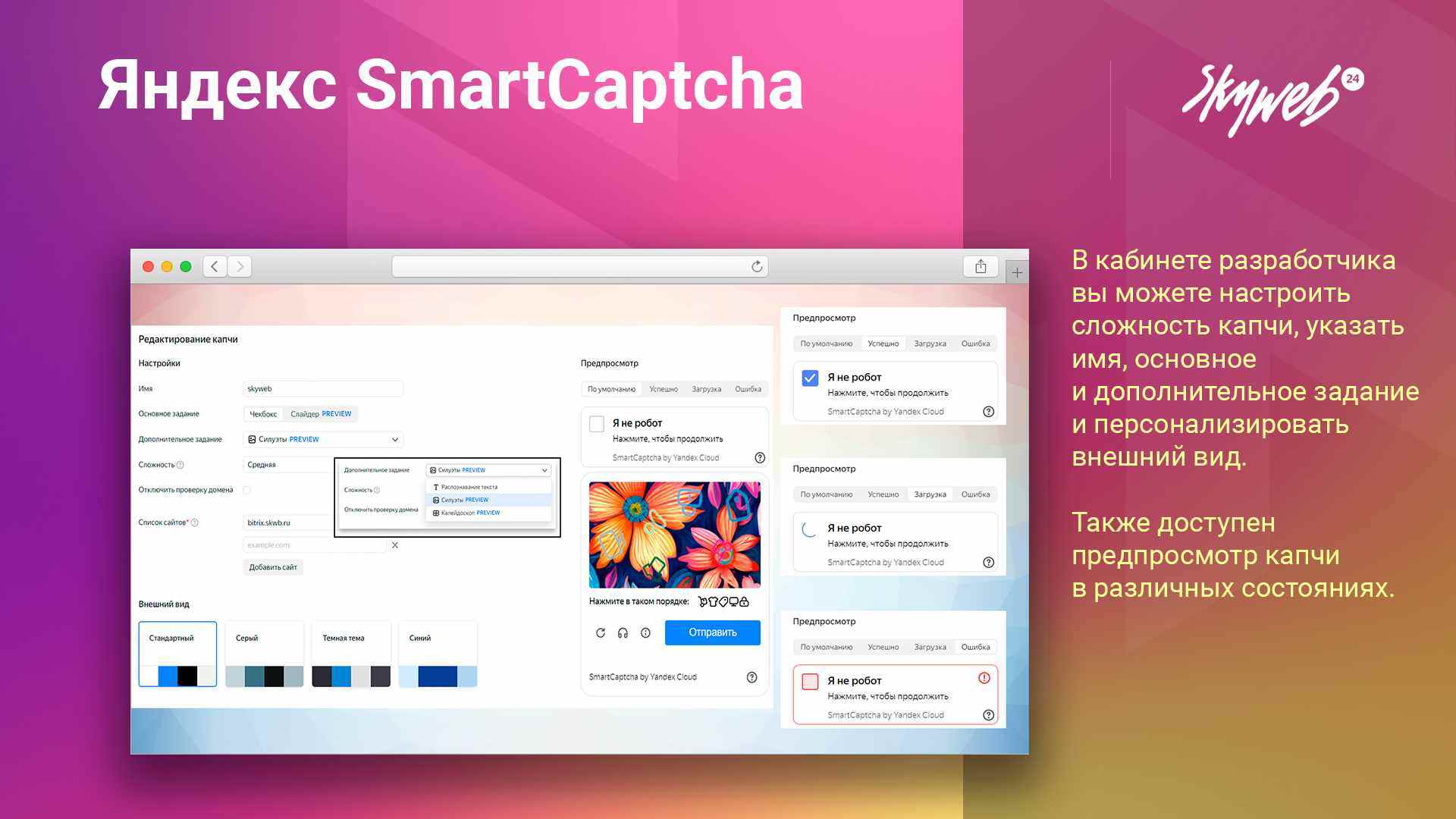Choose the Калейдоскоп PREVIEW option
This screenshot has width=1456, height=819.
click(488, 513)
